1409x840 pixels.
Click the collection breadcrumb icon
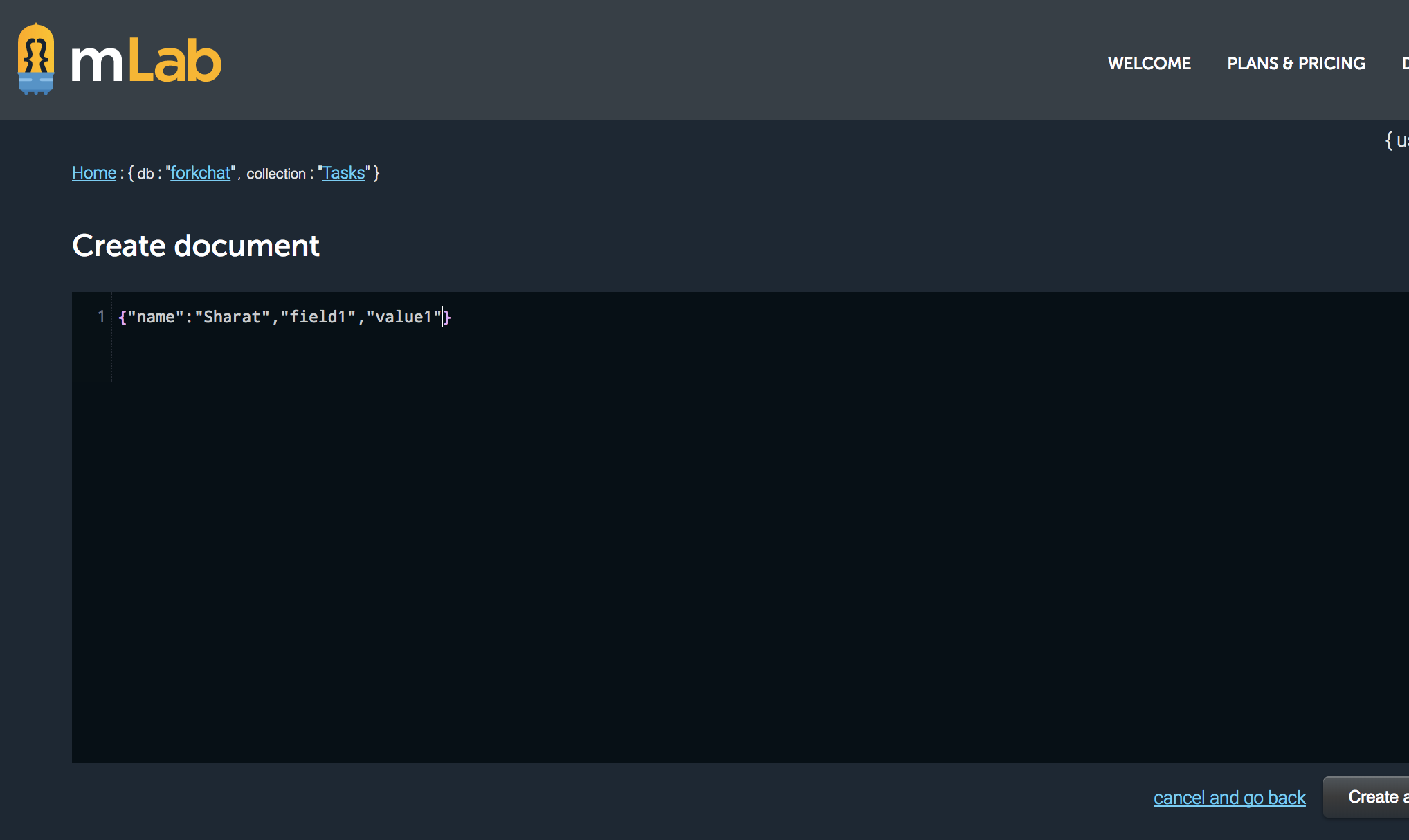pyautogui.click(x=342, y=172)
